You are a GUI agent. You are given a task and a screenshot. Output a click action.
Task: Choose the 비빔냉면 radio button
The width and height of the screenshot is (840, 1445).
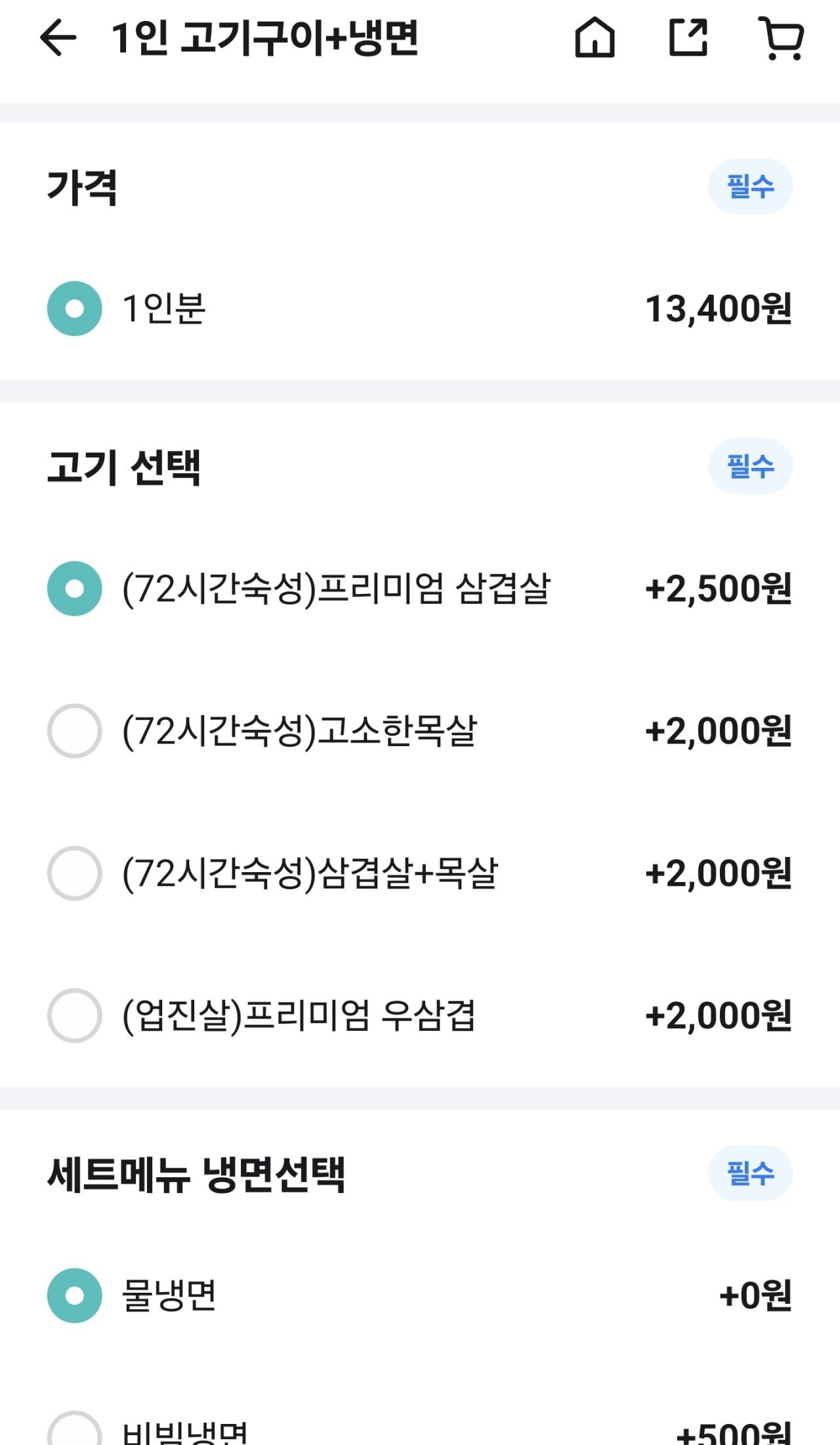tap(75, 1431)
